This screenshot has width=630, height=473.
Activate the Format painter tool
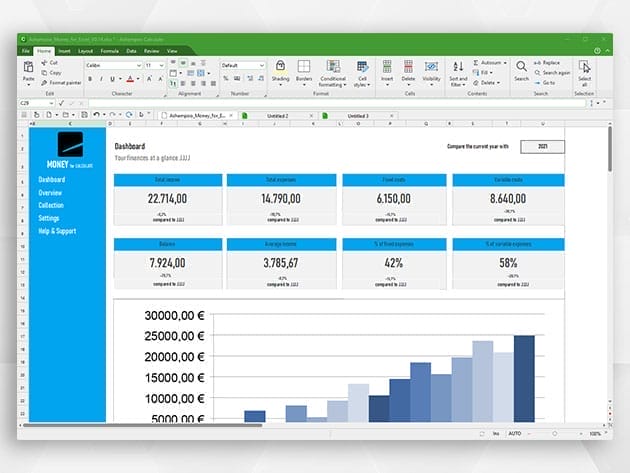click(x=43, y=83)
